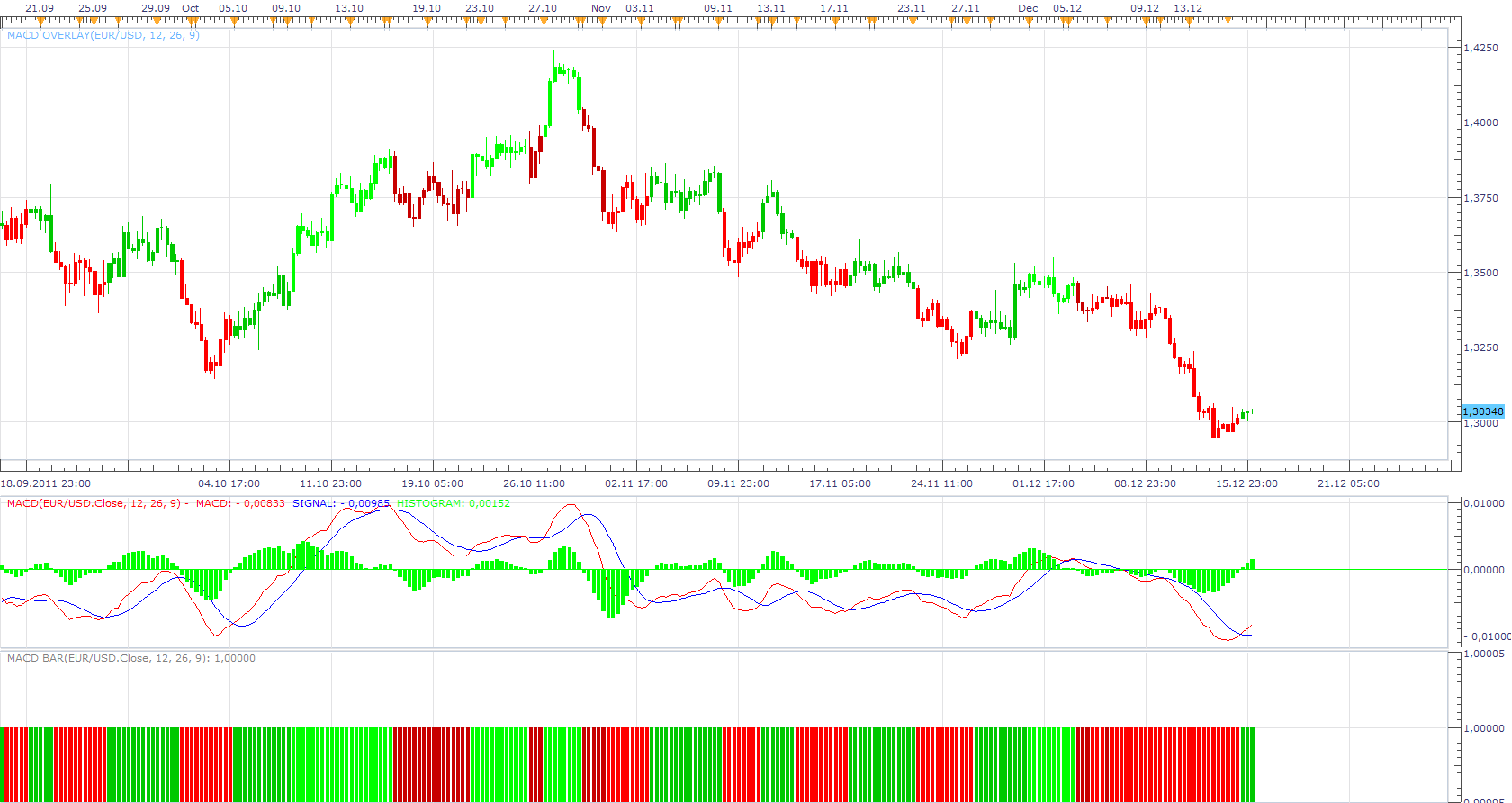Click the 26.10 11:00 time axis label
1512x803 pixels.
tap(535, 483)
